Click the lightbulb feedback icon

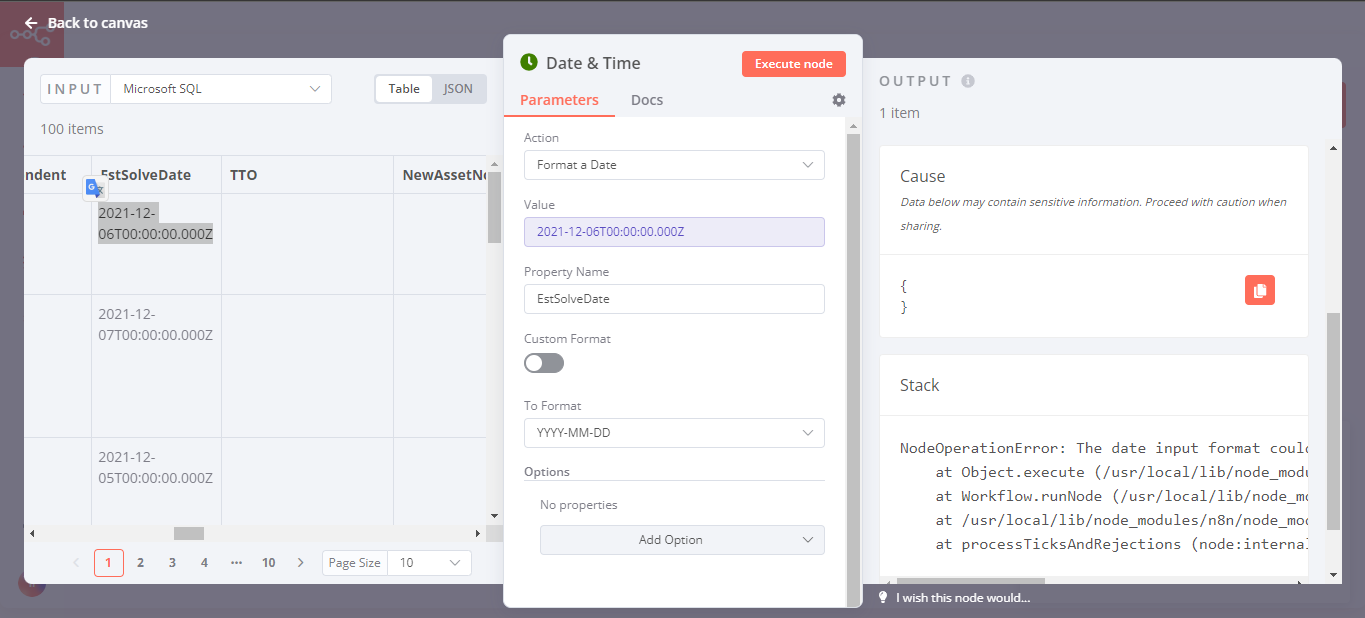click(x=883, y=597)
